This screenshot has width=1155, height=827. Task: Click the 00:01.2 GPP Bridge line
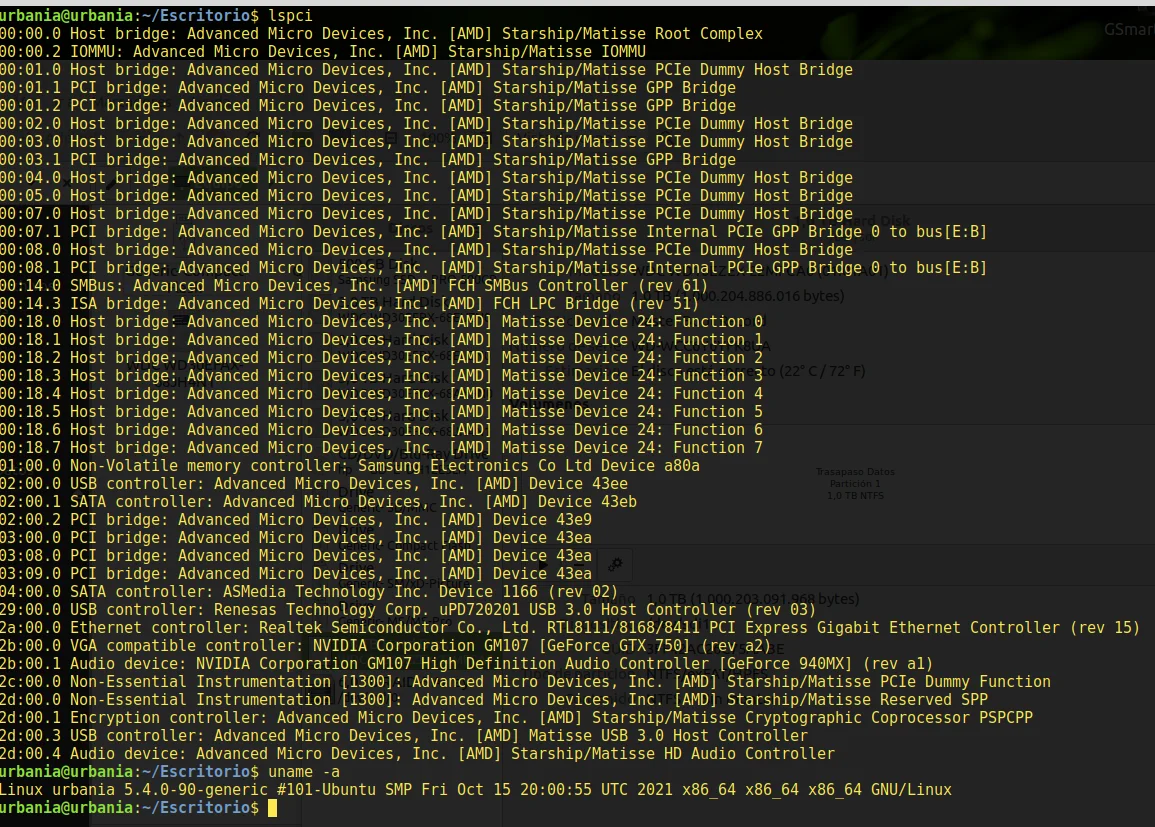(x=368, y=106)
